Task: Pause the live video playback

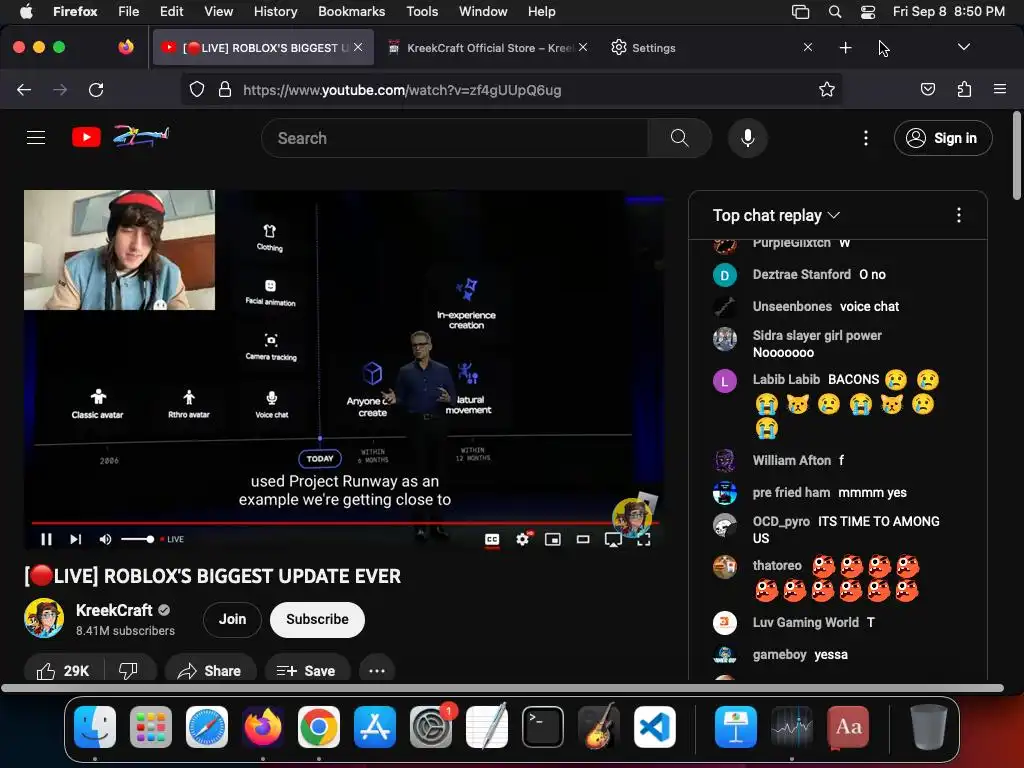Action: coord(46,539)
